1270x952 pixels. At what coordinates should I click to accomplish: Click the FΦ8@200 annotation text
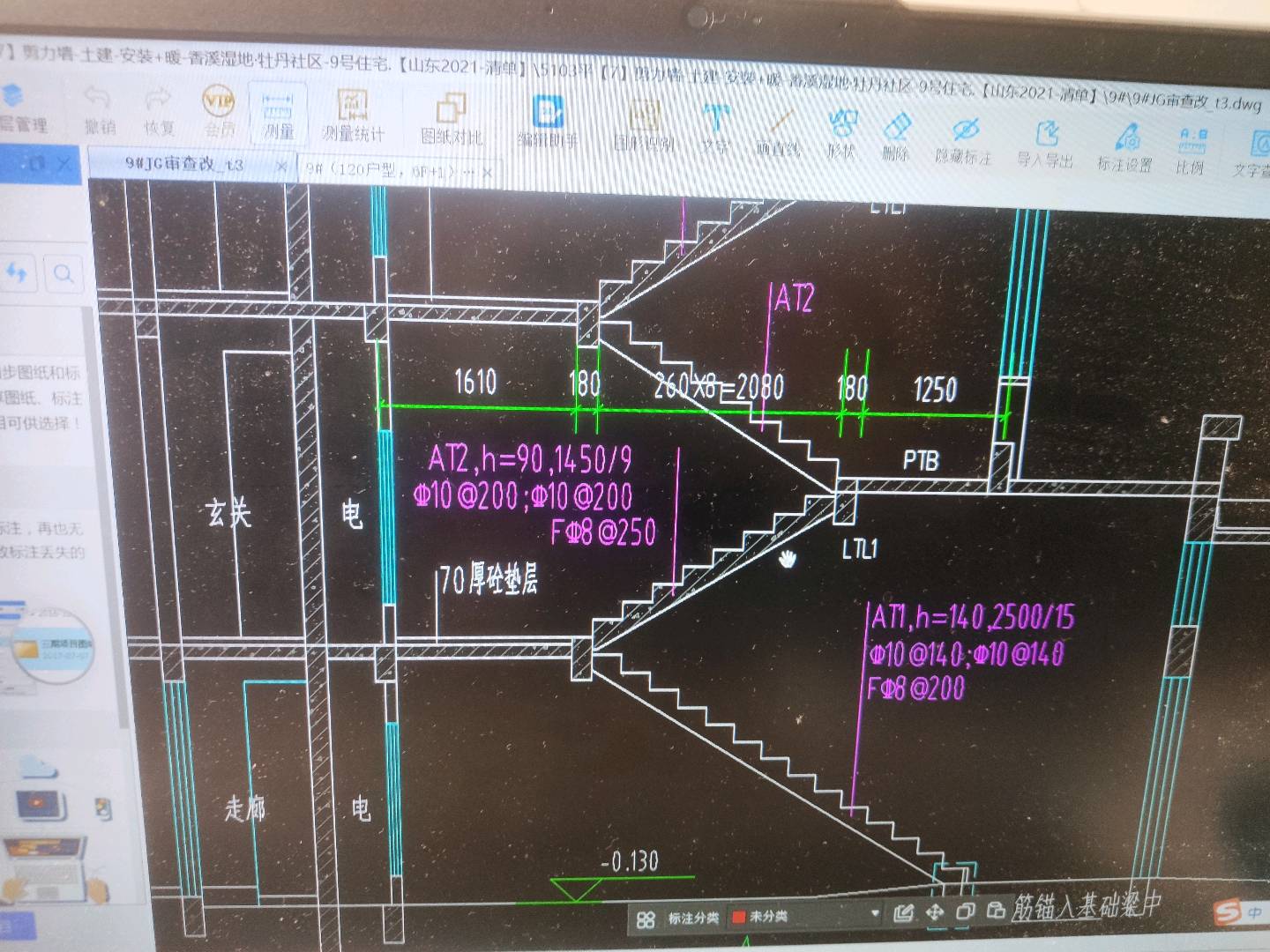click(915, 688)
